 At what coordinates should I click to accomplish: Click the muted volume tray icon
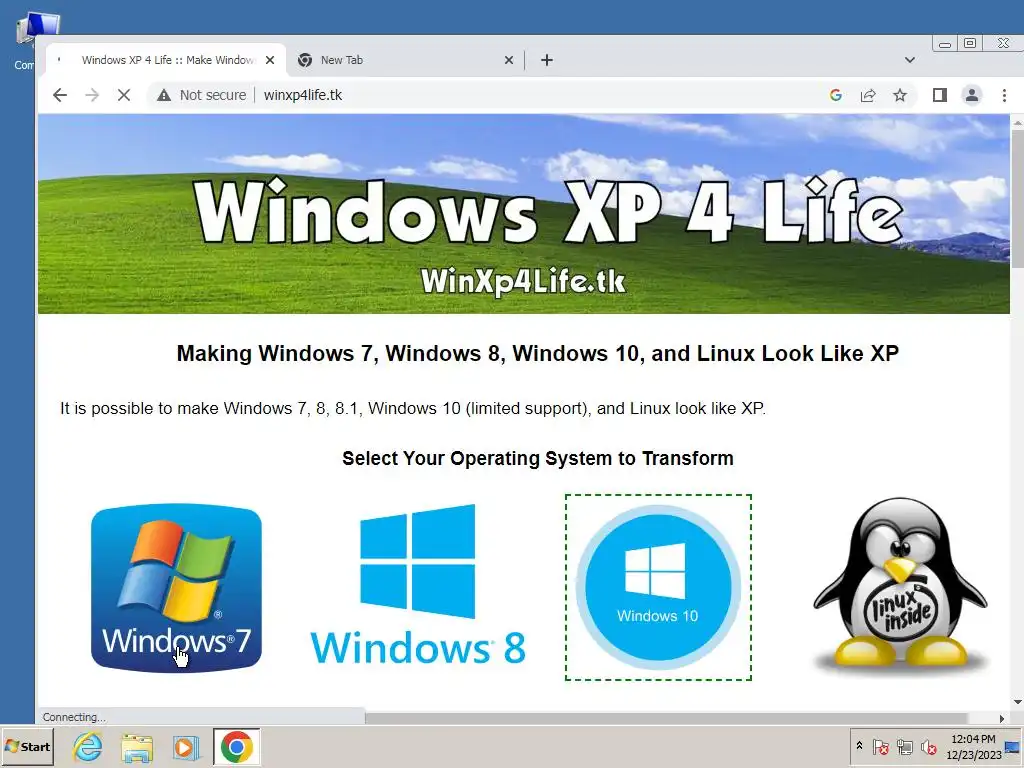(928, 746)
